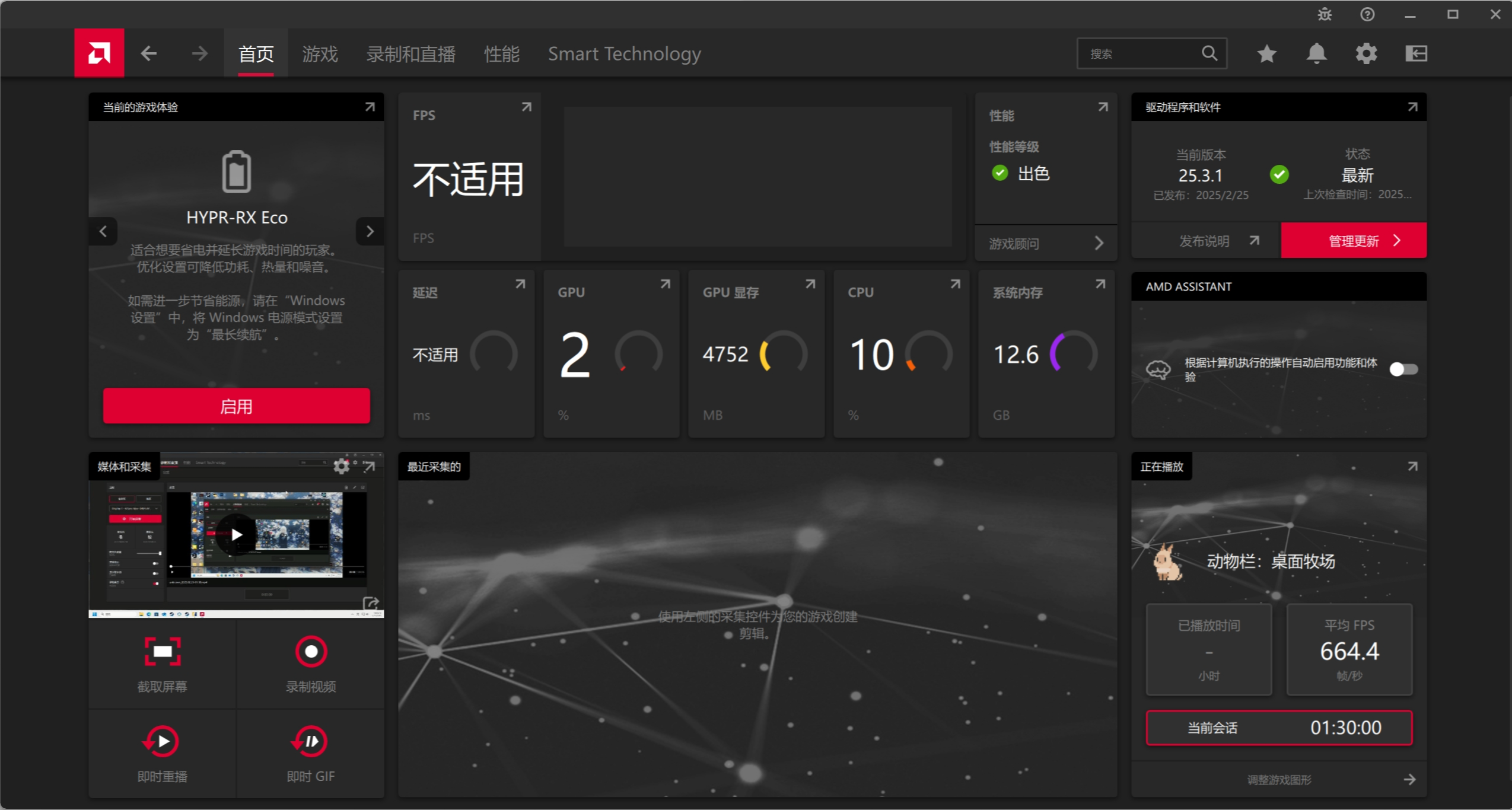This screenshot has width=1512, height=810.
Task: Switch to the 游戏 tab
Action: (x=320, y=54)
